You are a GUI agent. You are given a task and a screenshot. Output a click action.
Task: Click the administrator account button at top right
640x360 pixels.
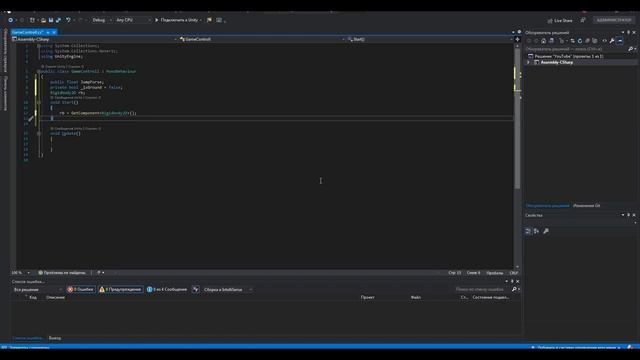click(x=613, y=20)
